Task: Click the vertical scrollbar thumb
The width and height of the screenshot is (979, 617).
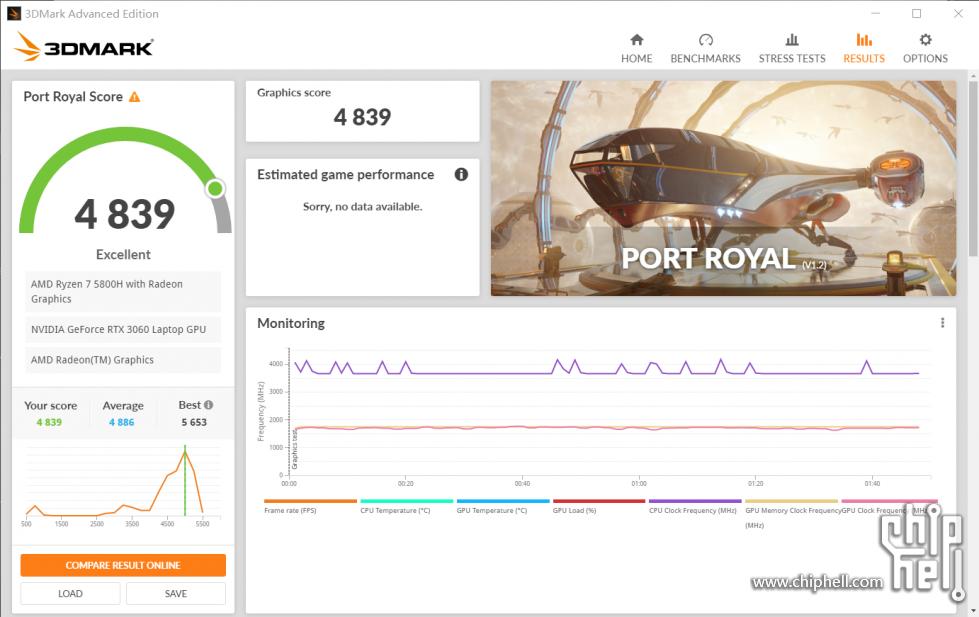Action: (x=973, y=167)
